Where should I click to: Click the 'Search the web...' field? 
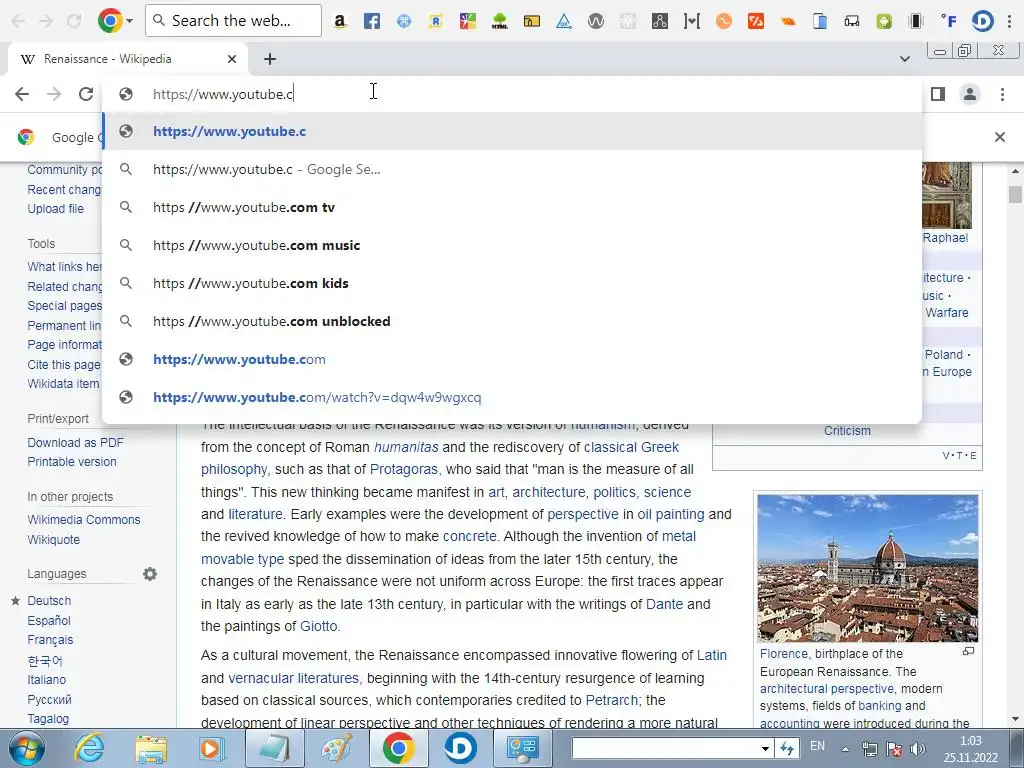(233, 20)
